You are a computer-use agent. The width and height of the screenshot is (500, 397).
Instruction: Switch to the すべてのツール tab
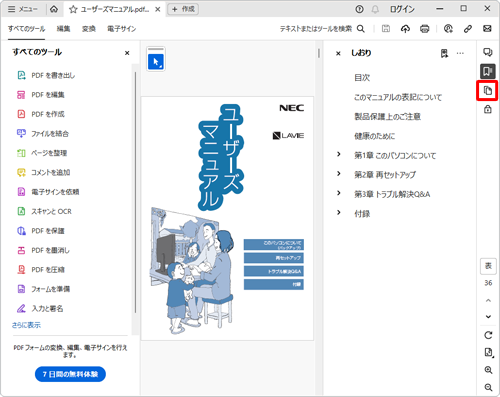[x=26, y=29]
